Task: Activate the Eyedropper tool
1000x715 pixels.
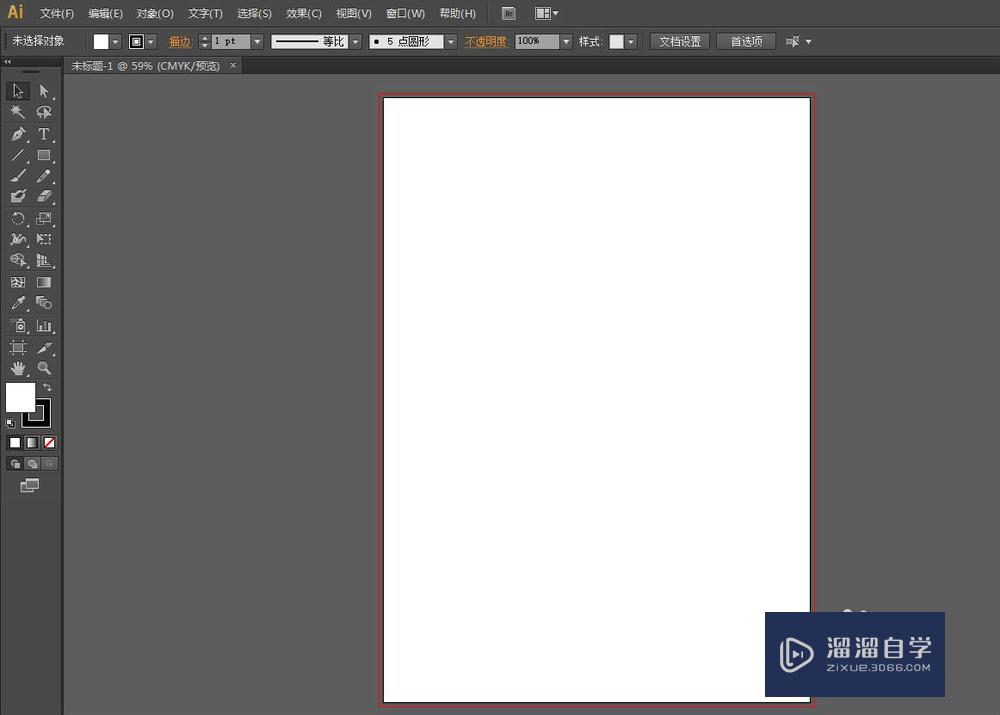Action: 18,303
